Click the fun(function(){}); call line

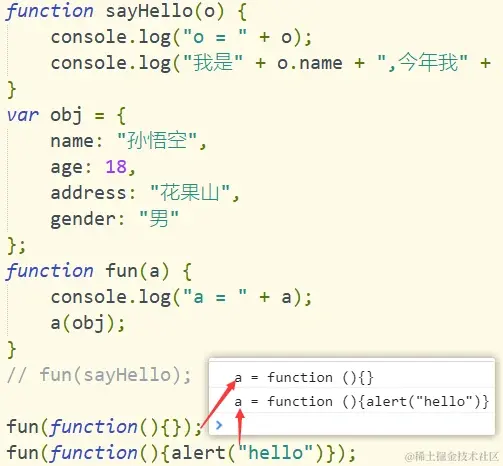pyautogui.click(x=104, y=427)
